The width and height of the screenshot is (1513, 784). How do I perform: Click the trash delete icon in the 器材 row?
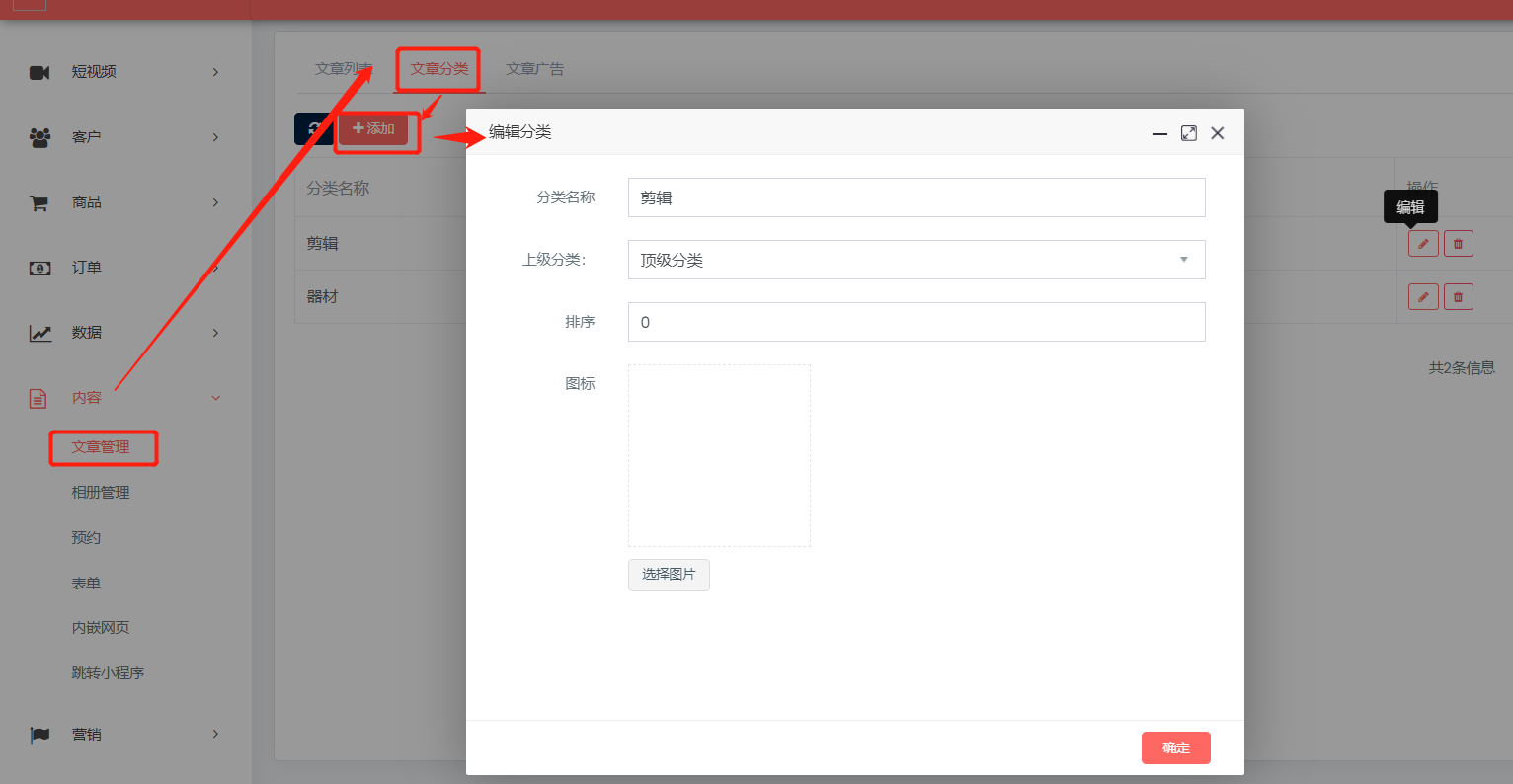[1459, 296]
